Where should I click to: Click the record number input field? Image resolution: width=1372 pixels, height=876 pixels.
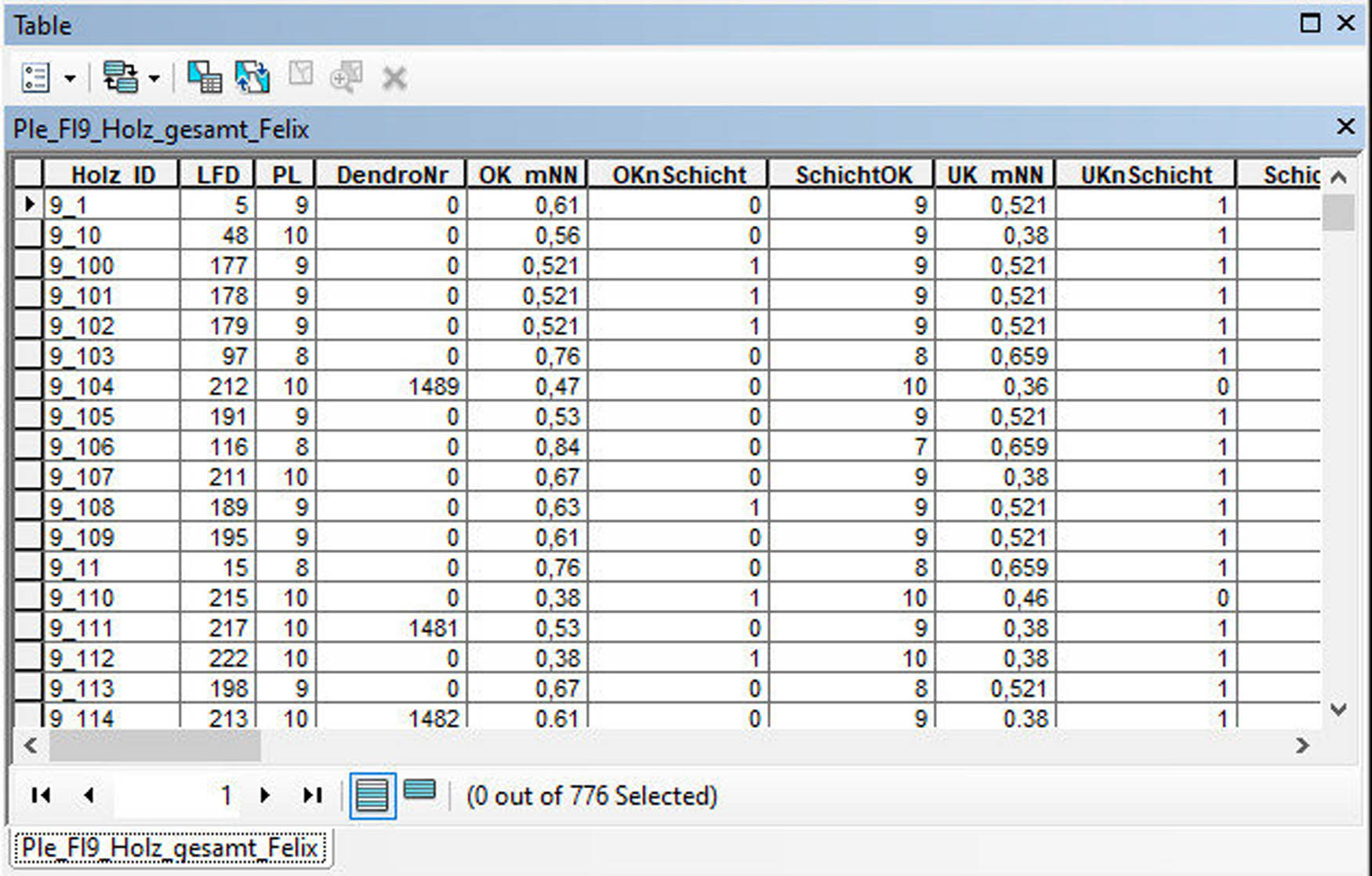point(176,795)
